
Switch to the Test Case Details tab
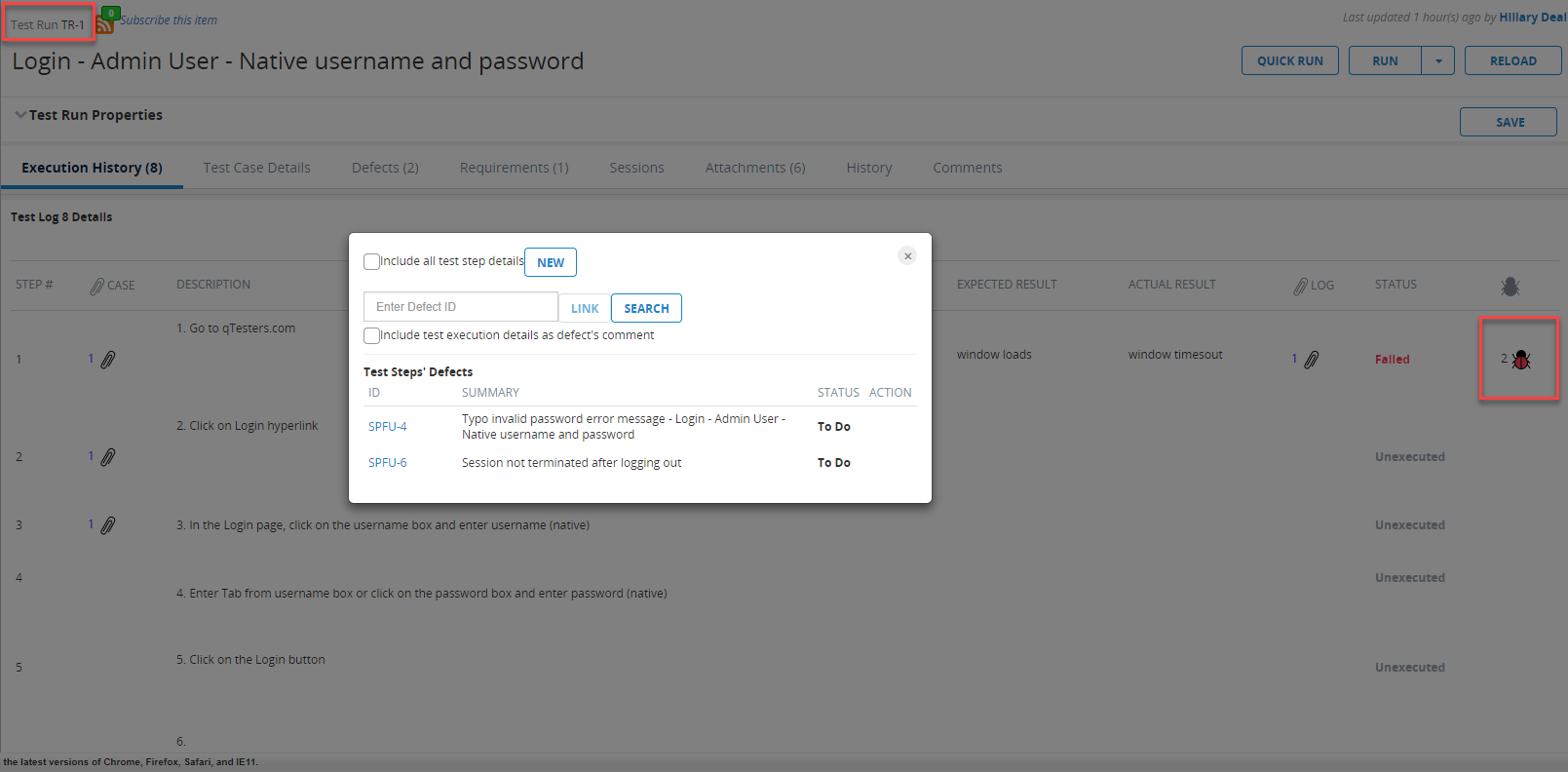click(256, 168)
